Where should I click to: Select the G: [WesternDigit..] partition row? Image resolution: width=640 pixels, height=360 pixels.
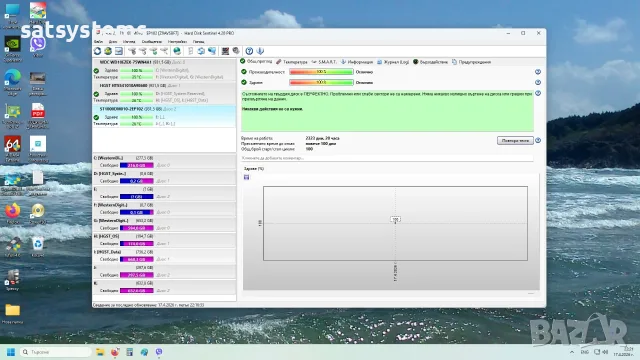point(164,224)
